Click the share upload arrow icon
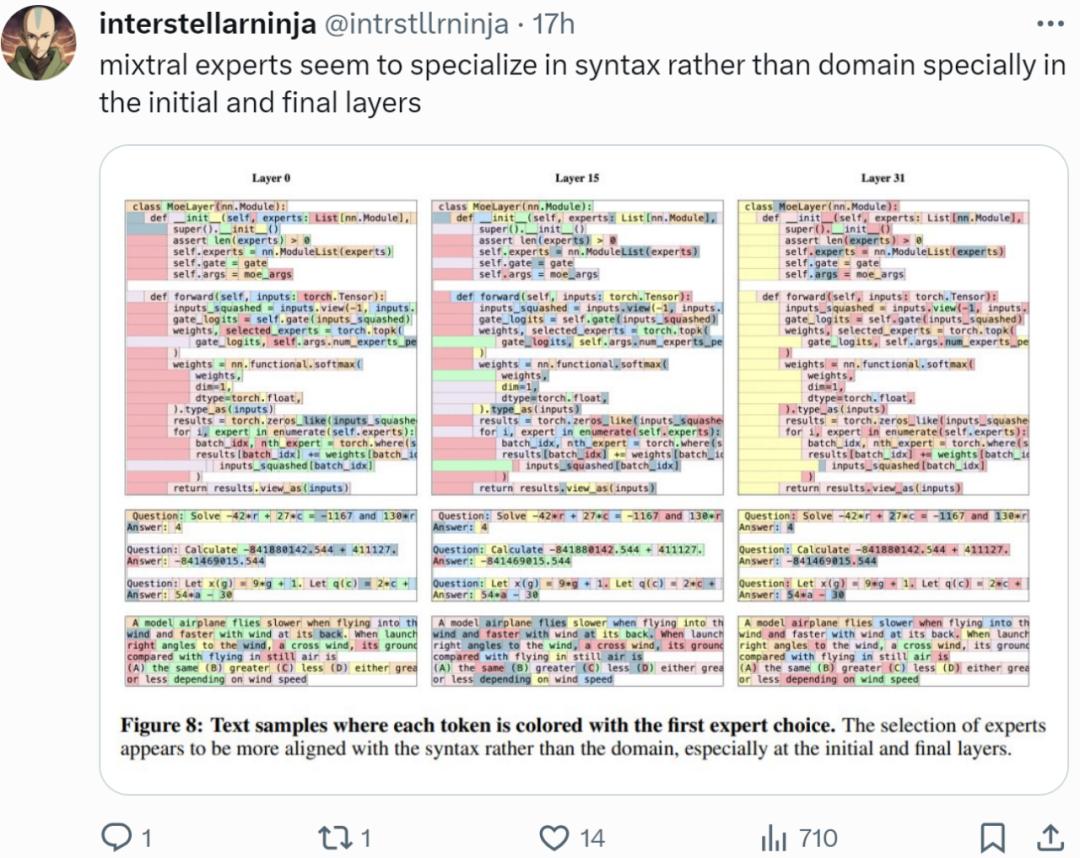The height and width of the screenshot is (858, 1080). (1049, 836)
